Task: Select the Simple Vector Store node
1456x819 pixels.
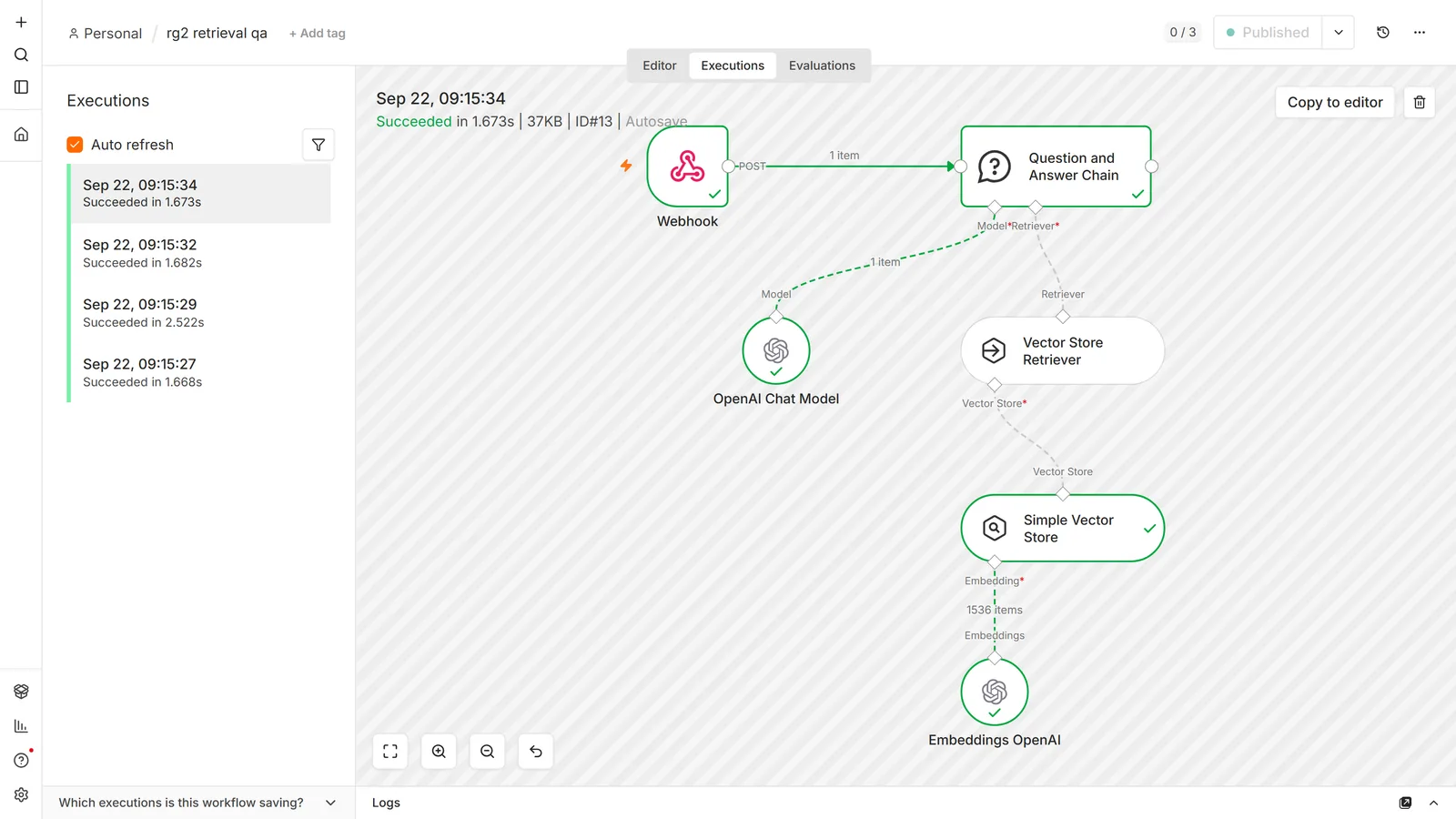Action: tap(1063, 529)
